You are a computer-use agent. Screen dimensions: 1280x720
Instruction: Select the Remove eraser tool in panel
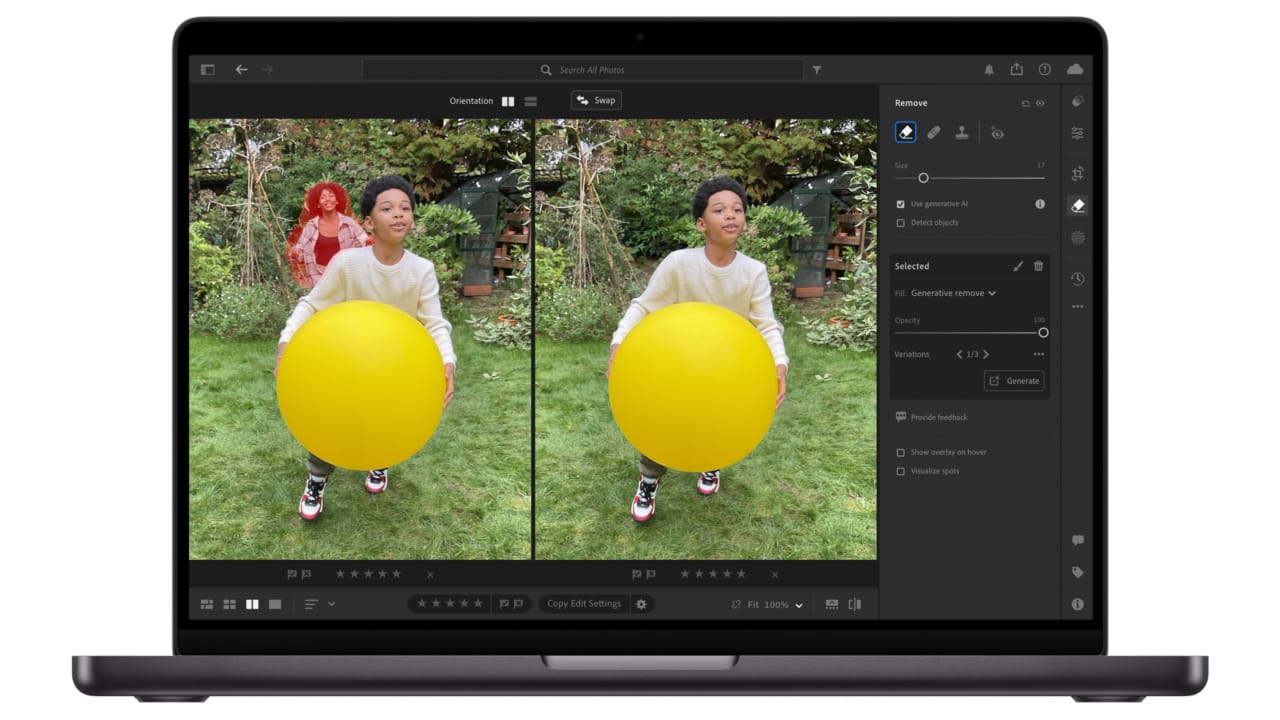pos(905,132)
